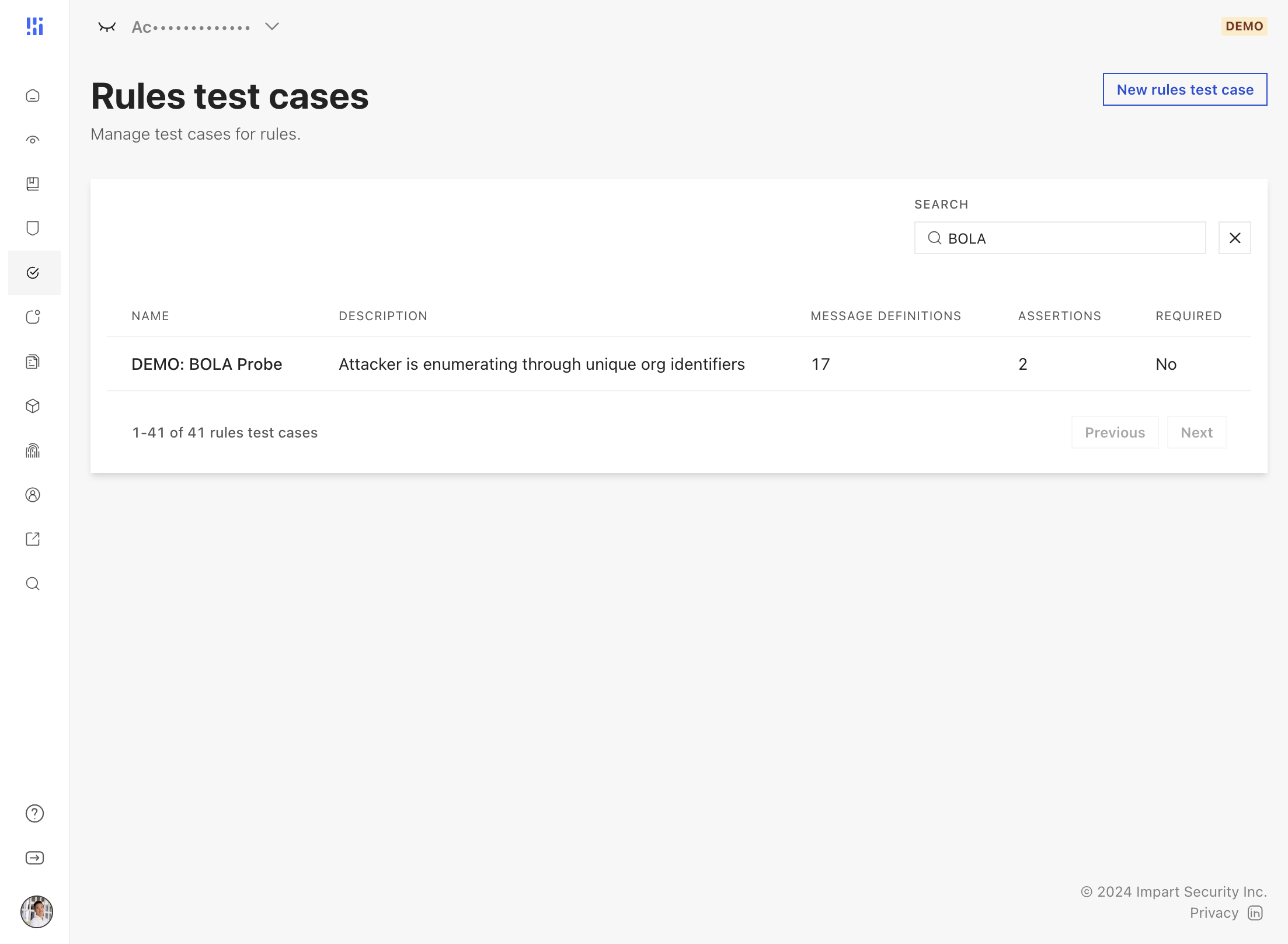Open the Privacy link in footer

coord(1214,913)
